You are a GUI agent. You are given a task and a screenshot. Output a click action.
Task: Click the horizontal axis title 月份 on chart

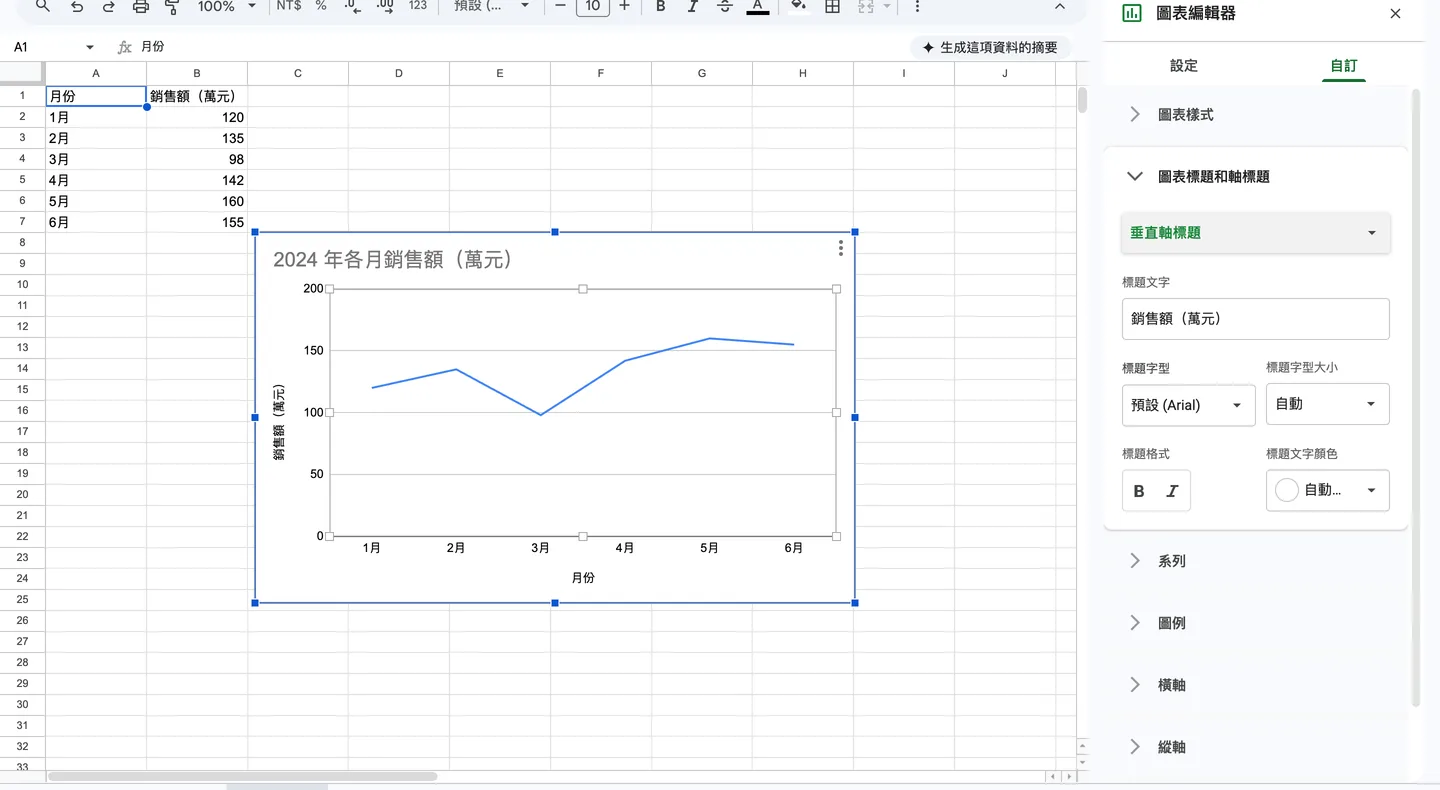pyautogui.click(x=583, y=578)
